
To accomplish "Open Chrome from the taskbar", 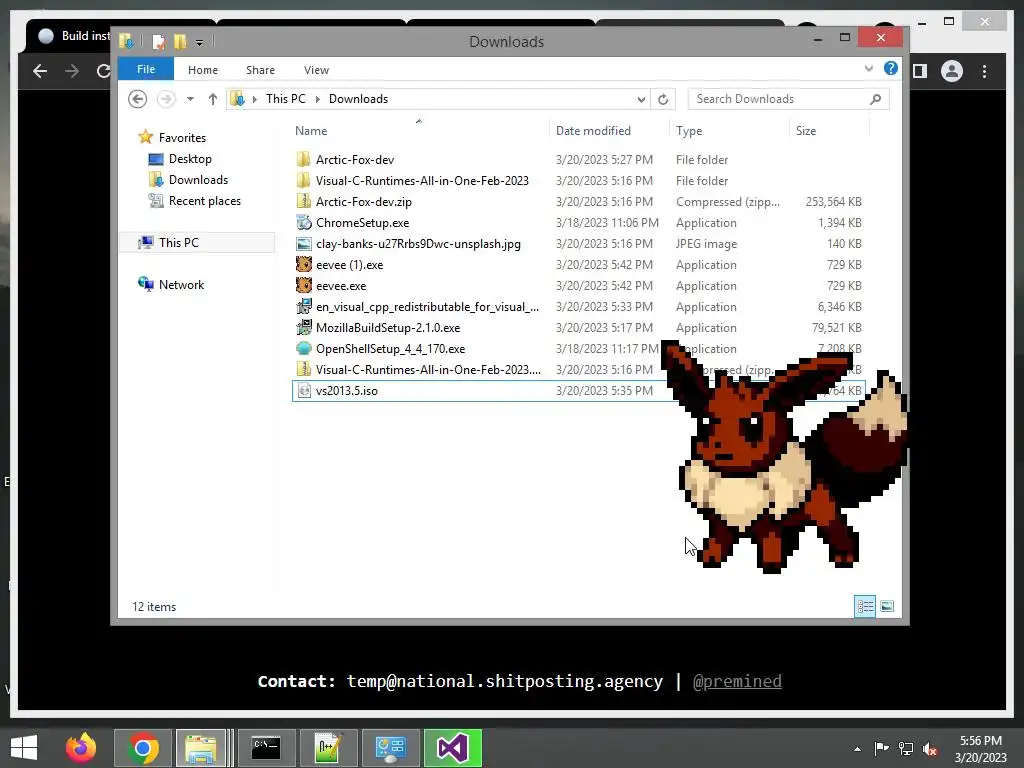I will coord(143,748).
